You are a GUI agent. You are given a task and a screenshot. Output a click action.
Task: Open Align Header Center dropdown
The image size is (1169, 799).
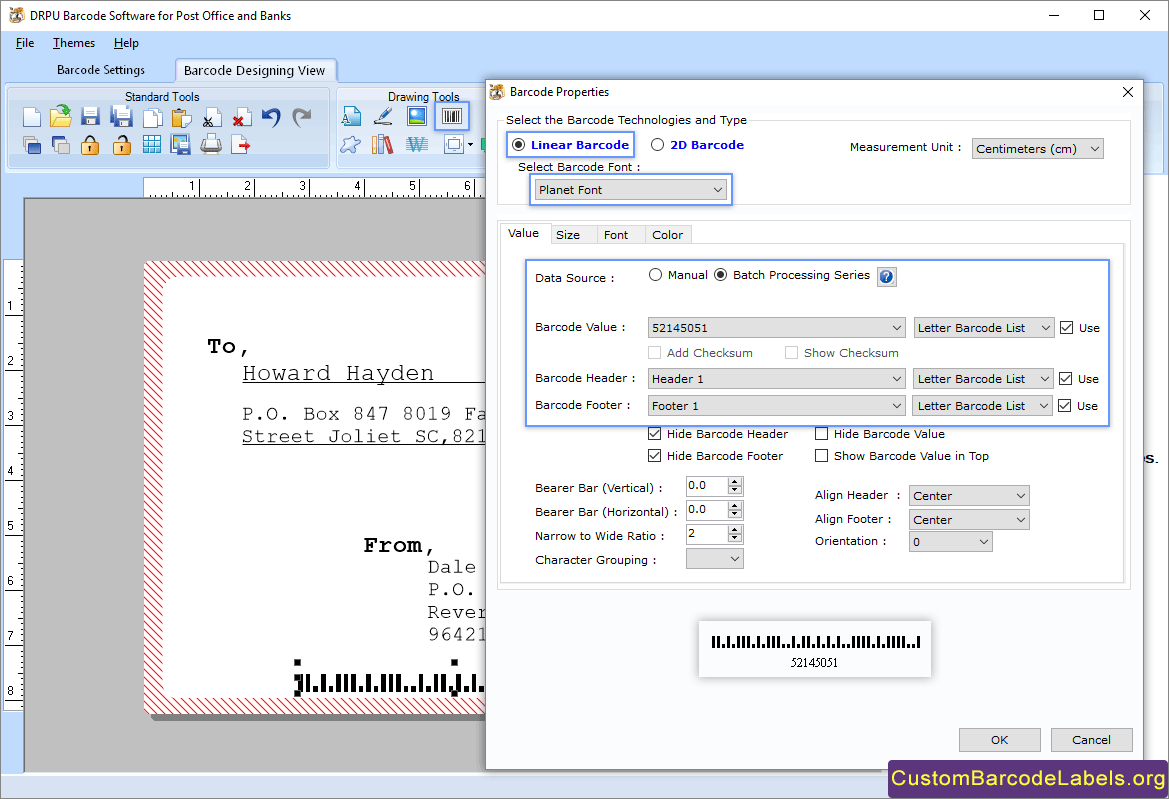[969, 496]
